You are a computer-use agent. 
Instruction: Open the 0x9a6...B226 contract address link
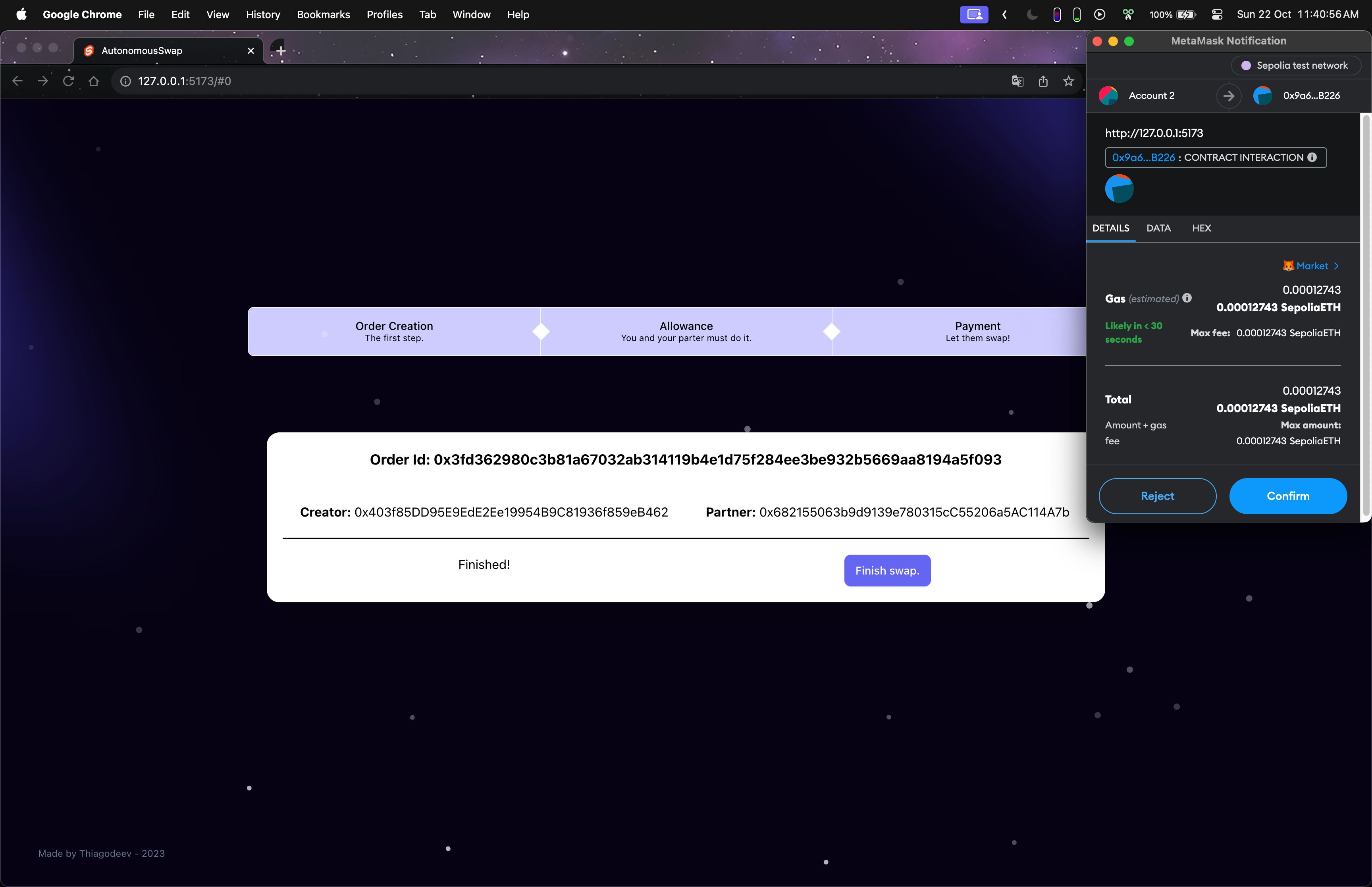1143,157
